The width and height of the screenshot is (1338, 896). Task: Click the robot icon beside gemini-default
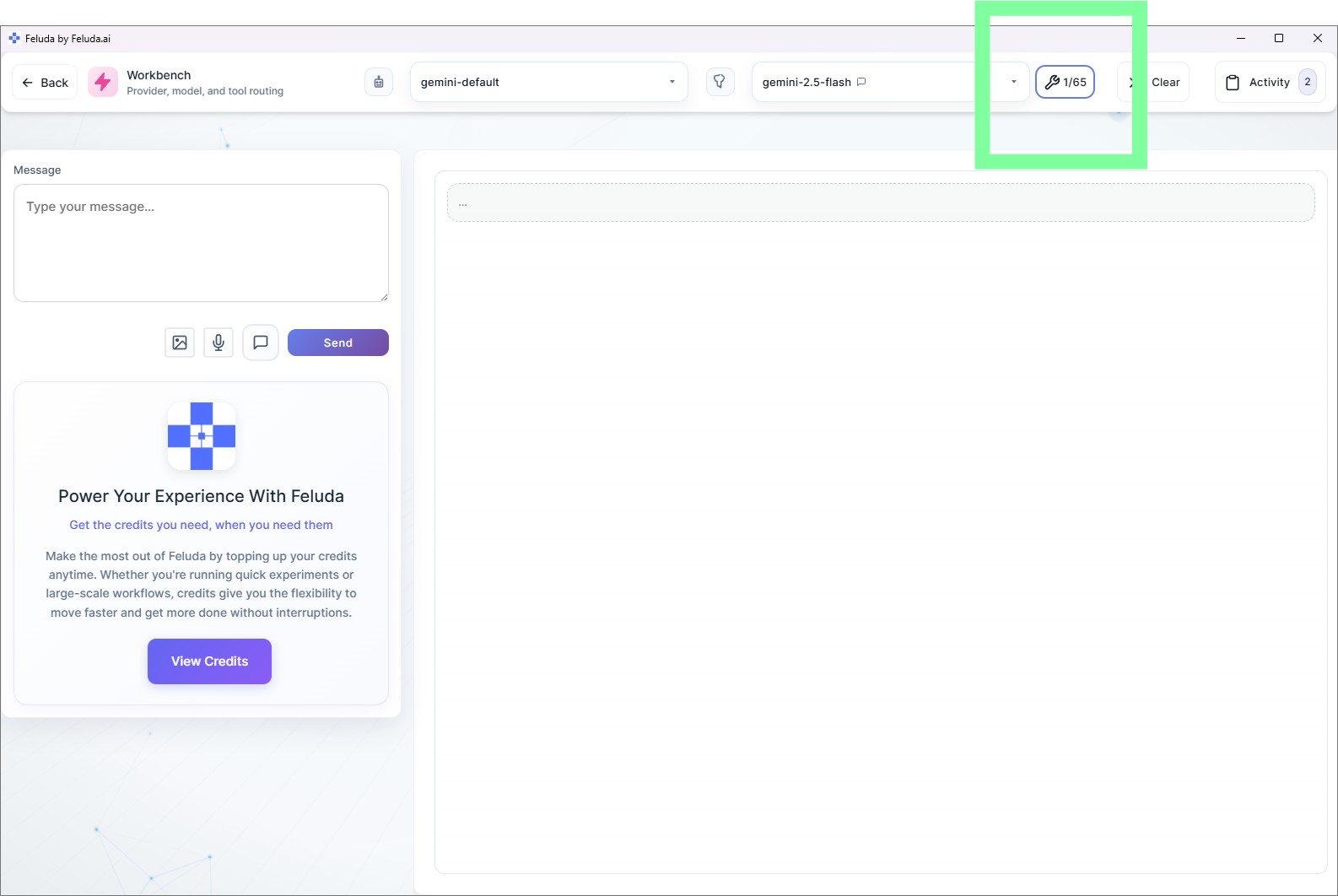379,82
